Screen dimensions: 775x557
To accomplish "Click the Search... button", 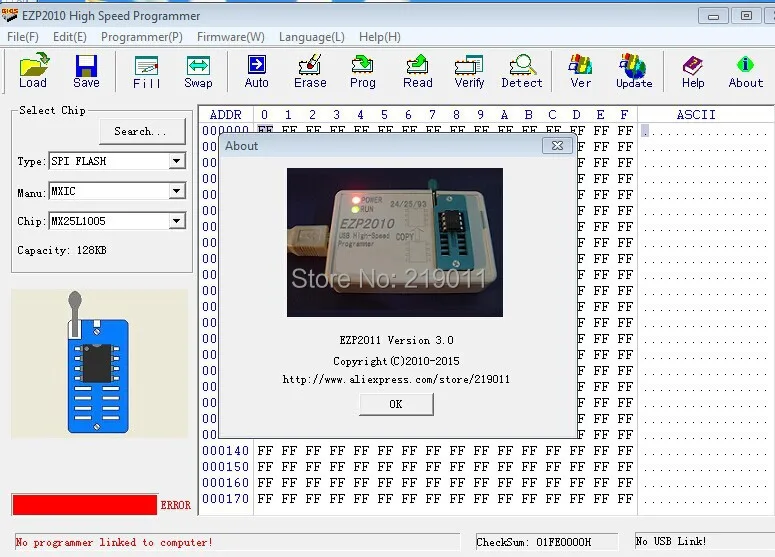I will click(x=142, y=131).
